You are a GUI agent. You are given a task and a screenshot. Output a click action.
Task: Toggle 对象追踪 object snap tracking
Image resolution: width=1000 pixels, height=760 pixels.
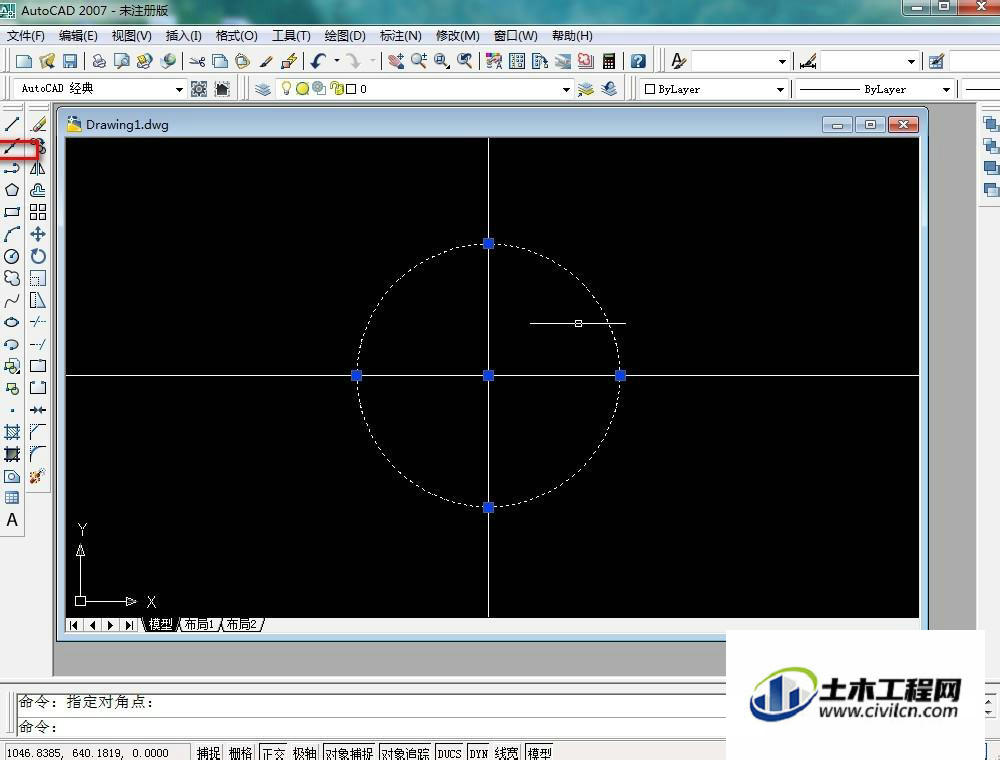click(405, 753)
